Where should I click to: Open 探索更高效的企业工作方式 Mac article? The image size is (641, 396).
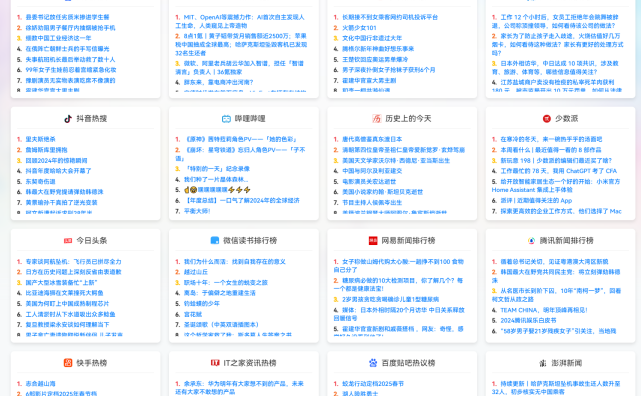[x=561, y=211]
